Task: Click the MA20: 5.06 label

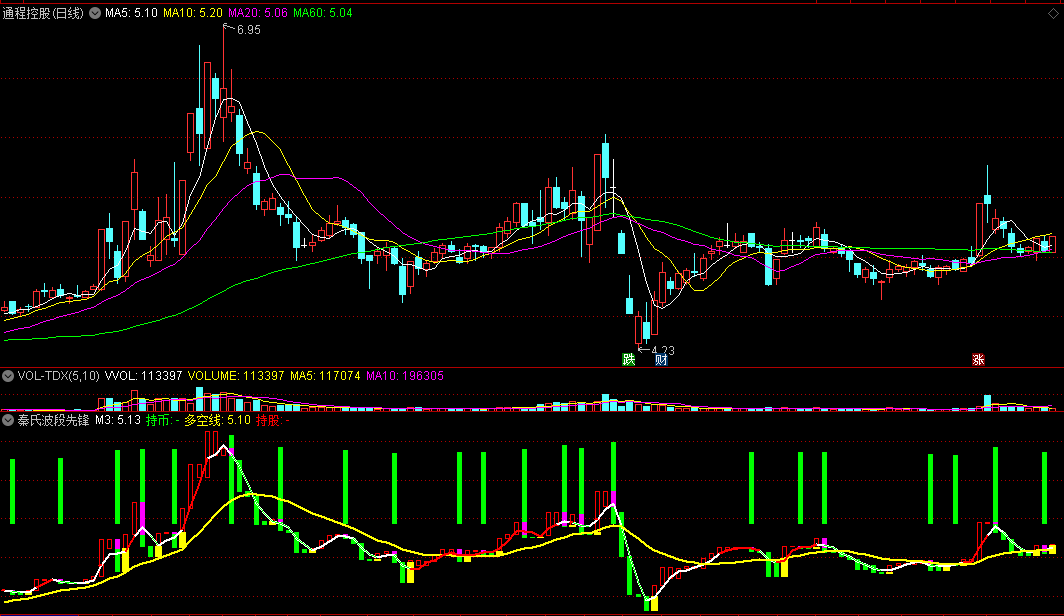Action: coord(258,13)
